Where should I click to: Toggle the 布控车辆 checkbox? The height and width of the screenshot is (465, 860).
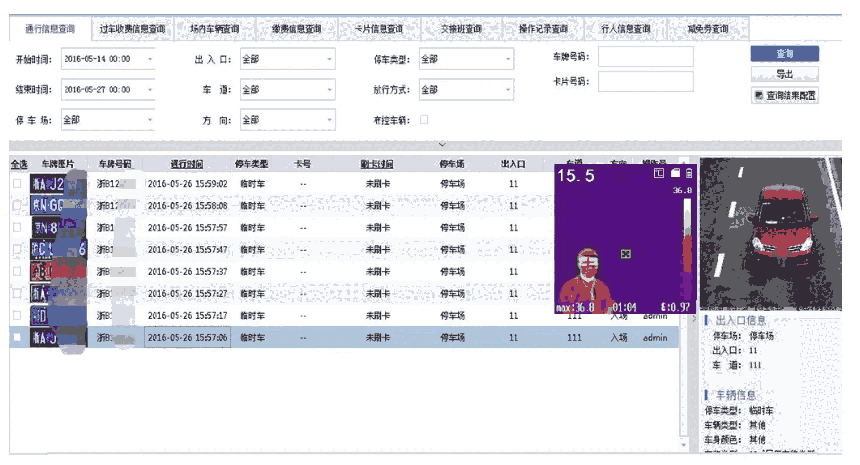(x=424, y=120)
